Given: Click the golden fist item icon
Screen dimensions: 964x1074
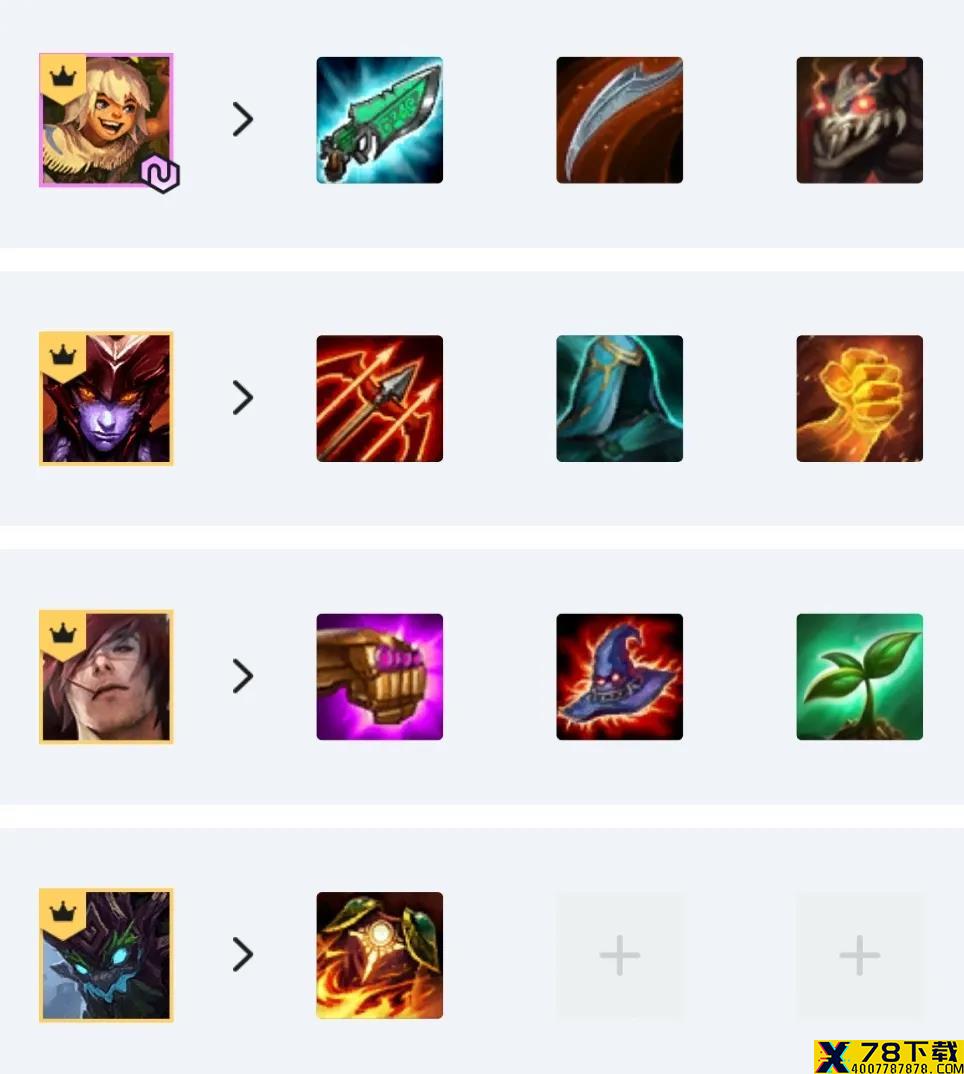Looking at the screenshot, I should [859, 399].
